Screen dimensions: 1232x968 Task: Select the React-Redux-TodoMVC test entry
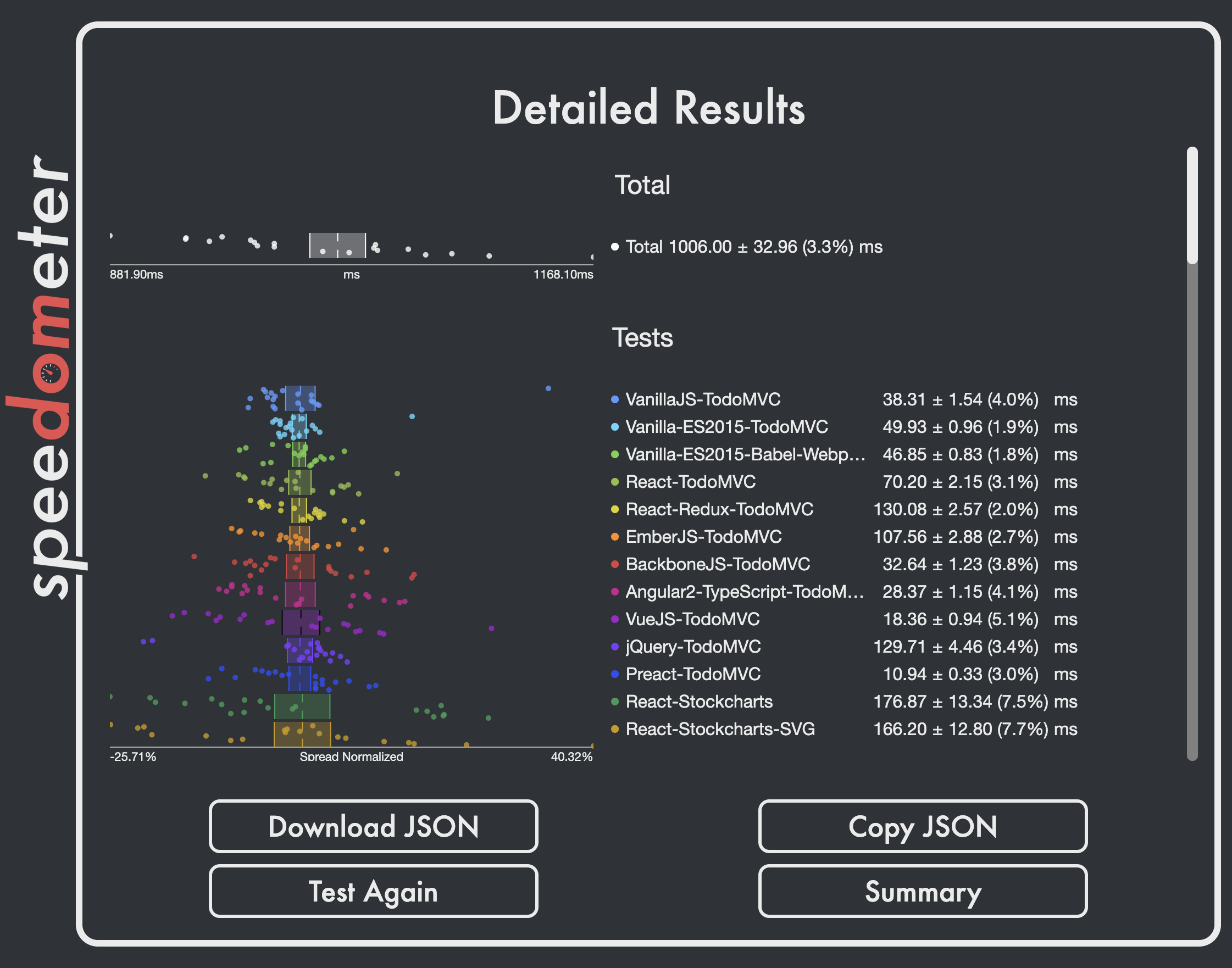point(719,509)
